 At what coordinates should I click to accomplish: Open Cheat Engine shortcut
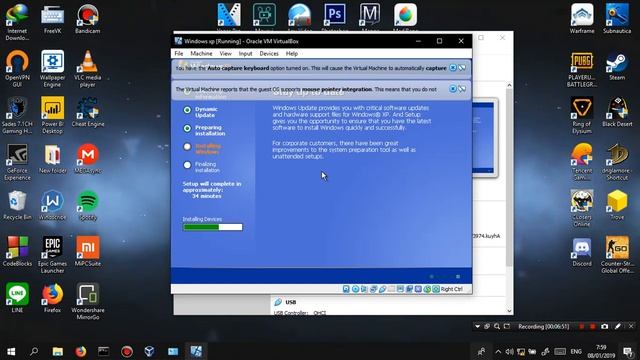click(88, 112)
